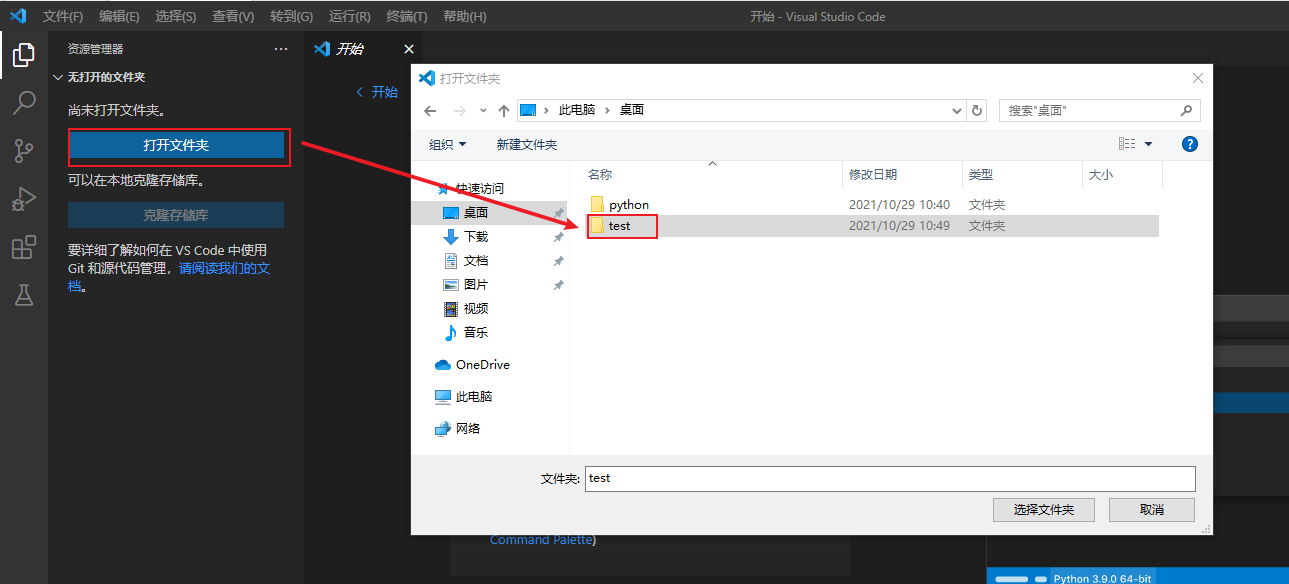Click 桌面 in the address breadcrumb
This screenshot has width=1289, height=584.
tap(632, 110)
